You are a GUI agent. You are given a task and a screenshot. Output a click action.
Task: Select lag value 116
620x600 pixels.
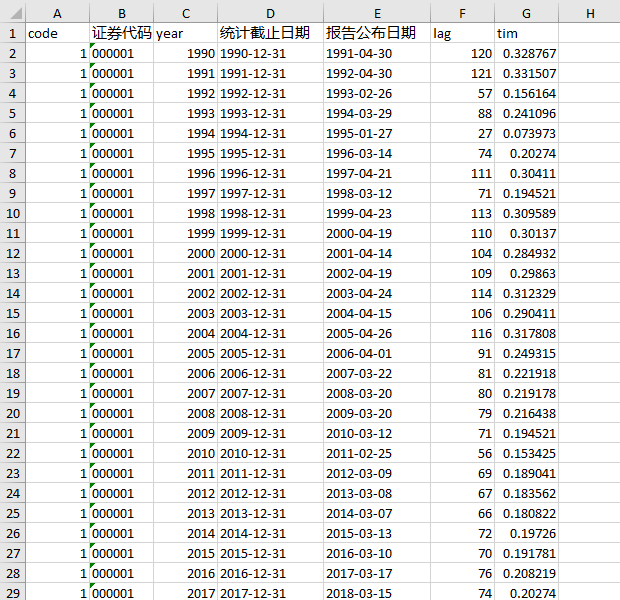coord(463,333)
